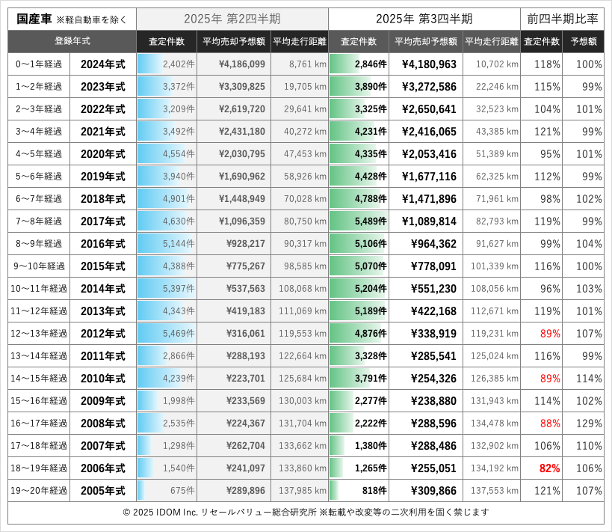Click the IDOM Inc. copyright footer text

tap(305, 512)
